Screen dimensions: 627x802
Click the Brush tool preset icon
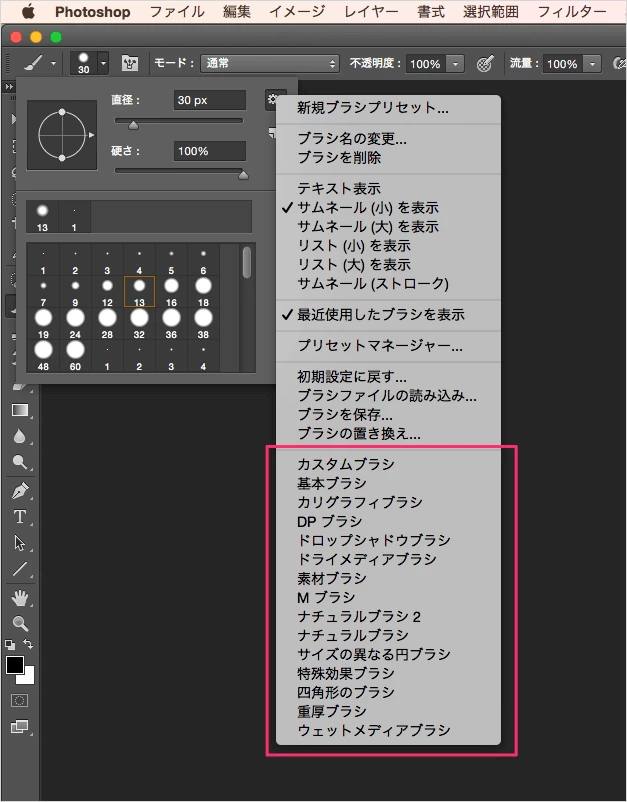click(x=33, y=63)
